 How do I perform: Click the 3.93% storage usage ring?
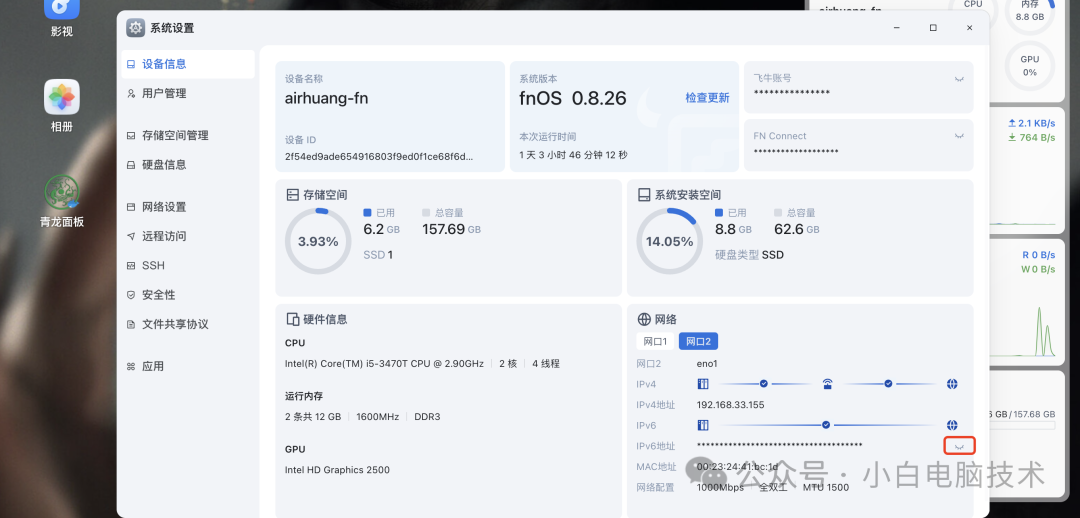318,242
